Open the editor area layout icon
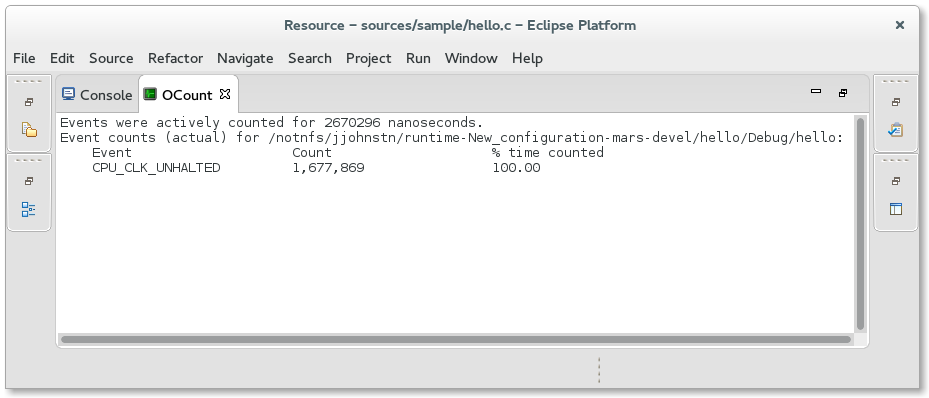The width and height of the screenshot is (929, 398). (x=896, y=209)
